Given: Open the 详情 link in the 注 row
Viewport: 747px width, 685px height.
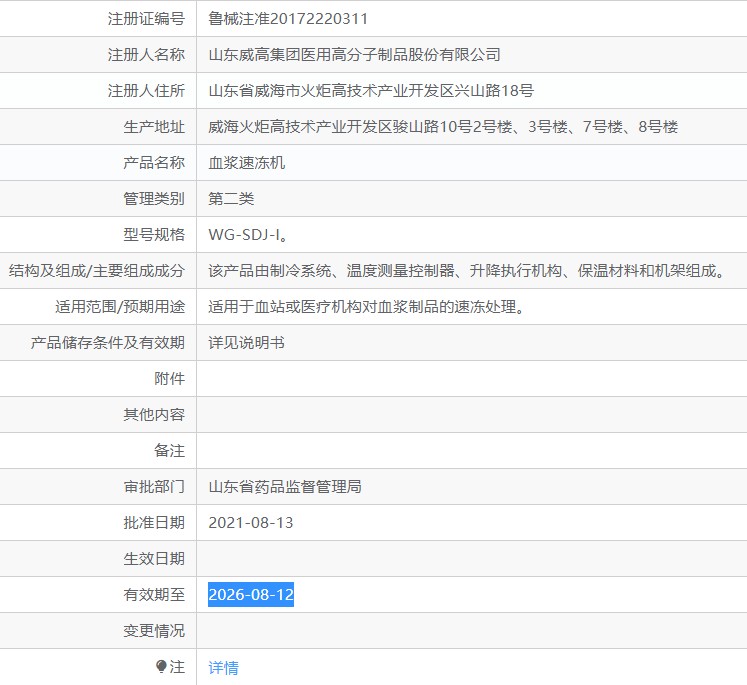Looking at the screenshot, I should point(223,667).
